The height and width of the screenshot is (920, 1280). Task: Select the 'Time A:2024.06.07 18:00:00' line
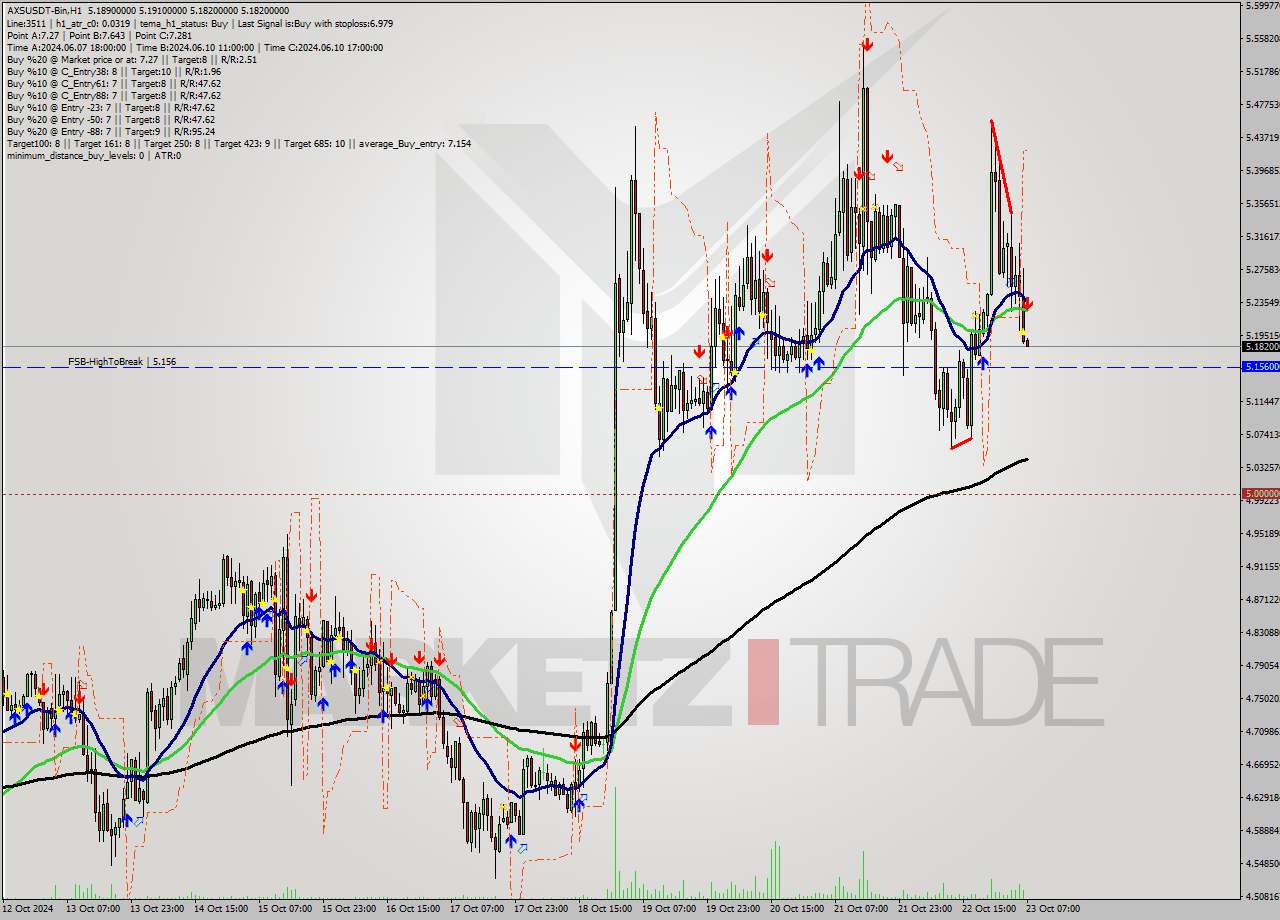(x=194, y=47)
